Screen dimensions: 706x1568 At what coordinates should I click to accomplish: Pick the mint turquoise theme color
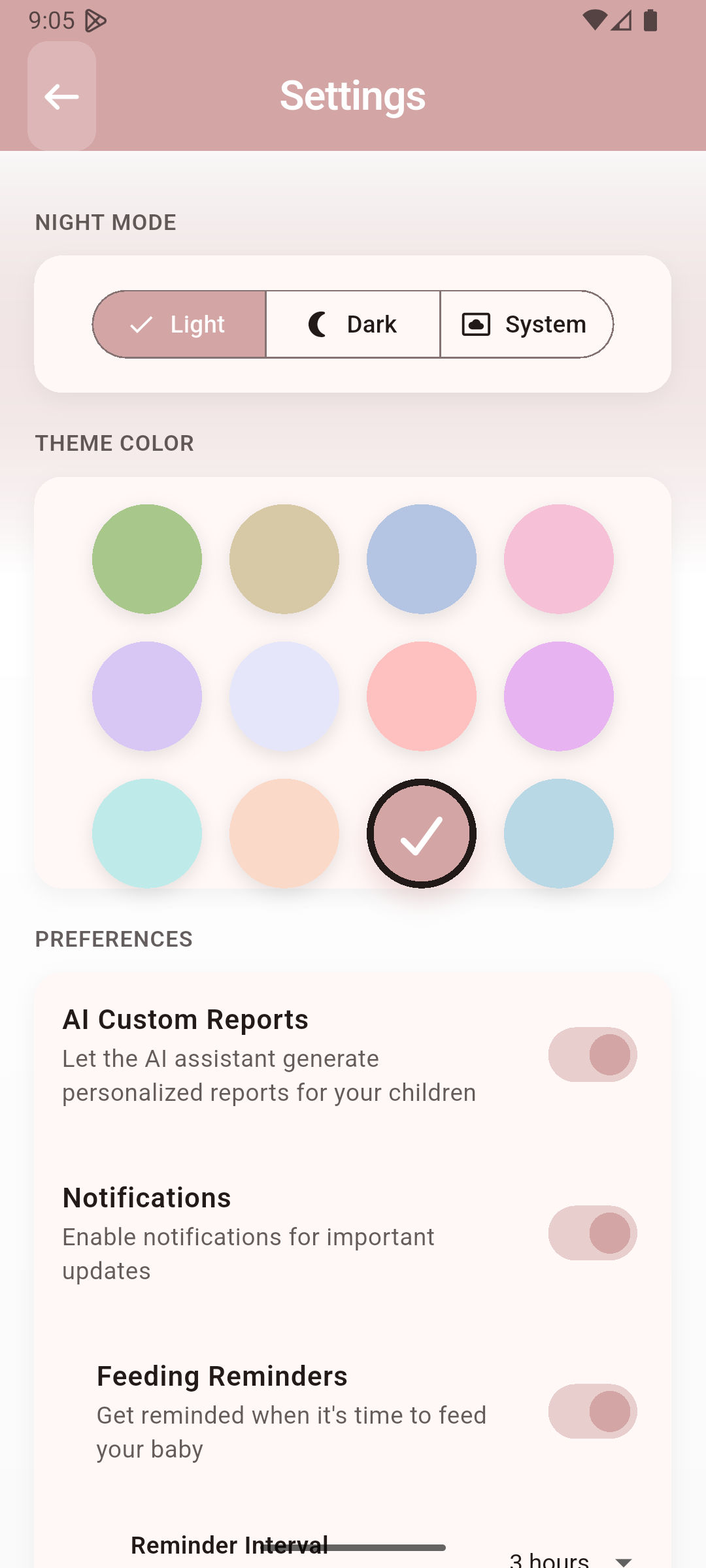[x=147, y=833]
